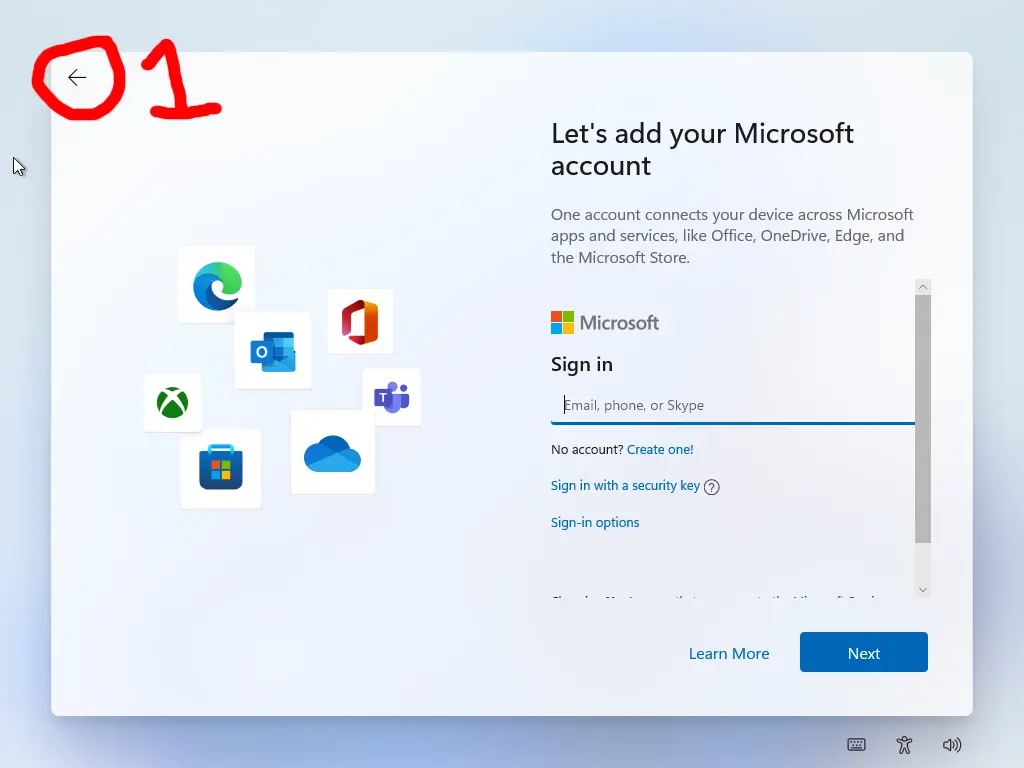Open Sign-in options link
The image size is (1024, 768).
pos(595,522)
